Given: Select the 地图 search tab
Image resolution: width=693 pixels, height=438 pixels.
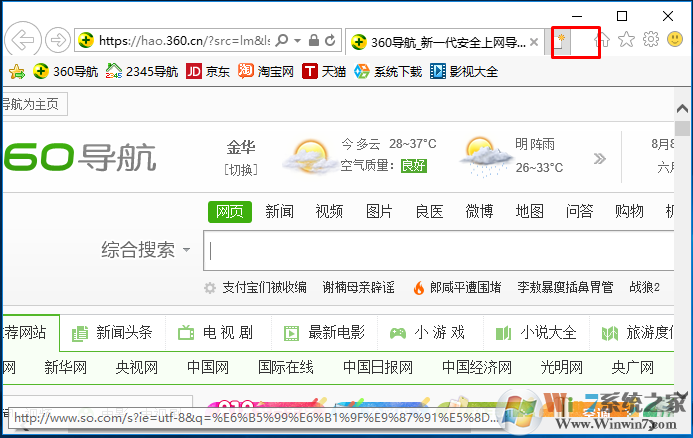Looking at the screenshot, I should (529, 212).
